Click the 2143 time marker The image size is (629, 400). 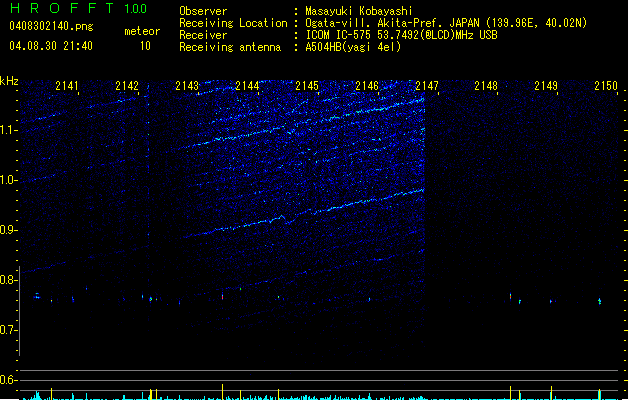tap(187, 86)
